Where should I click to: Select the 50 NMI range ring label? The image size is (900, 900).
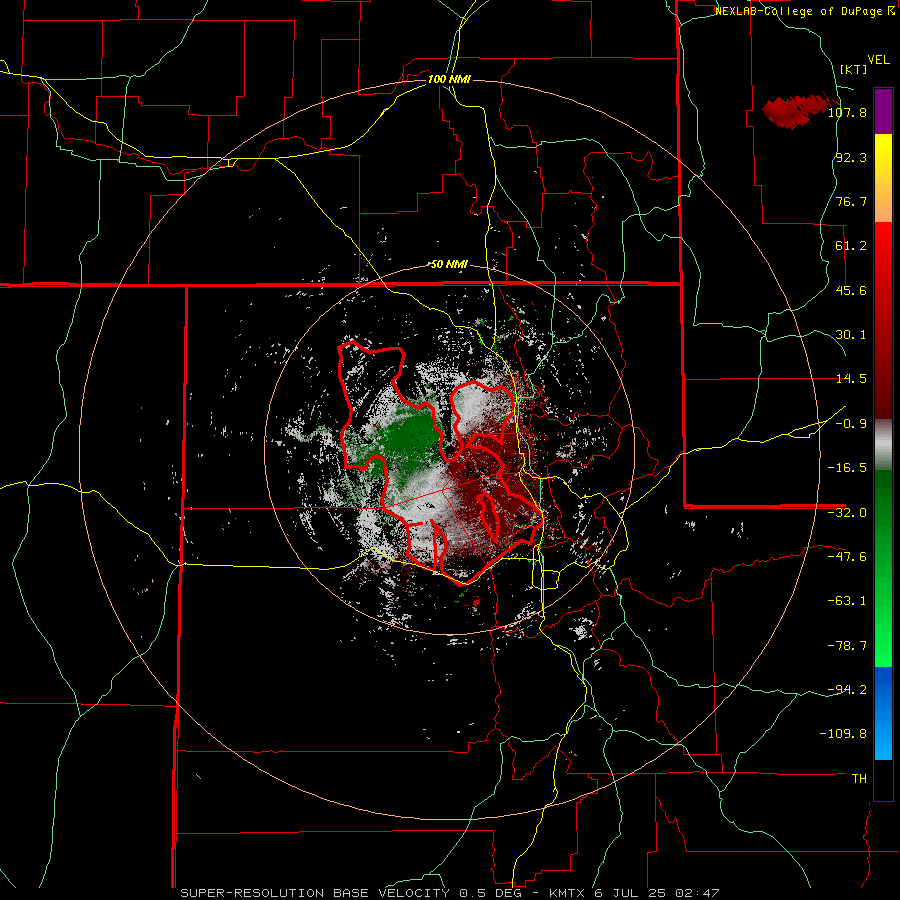449,264
